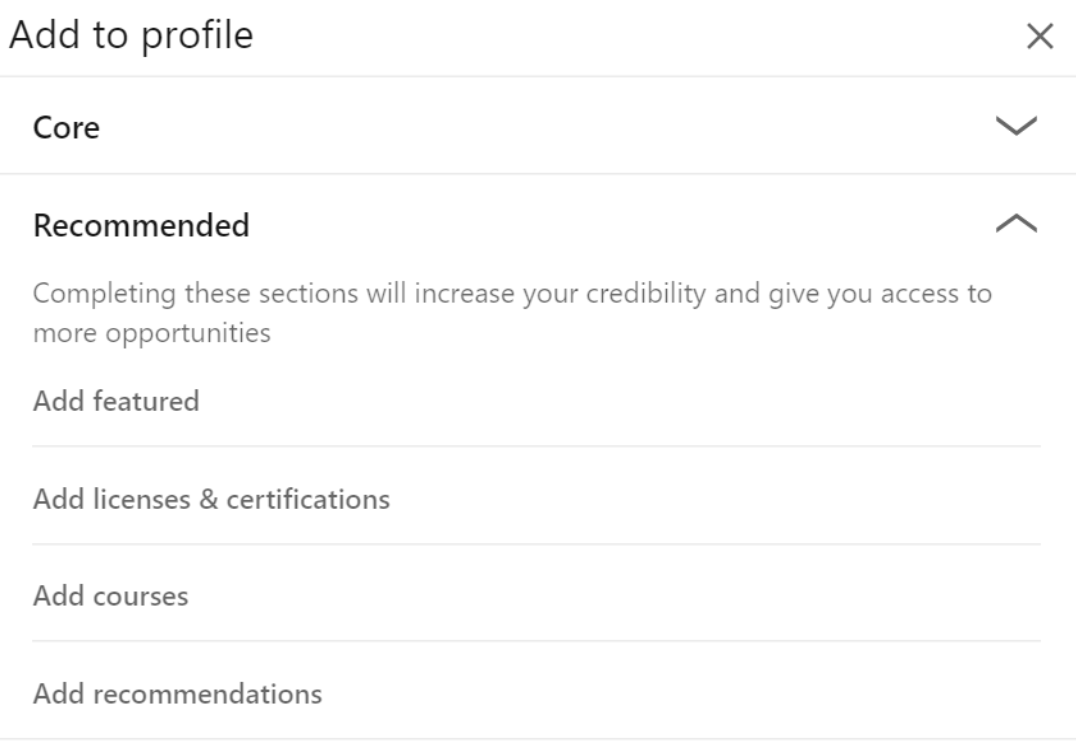
Task: Choose Add licenses & certifications
Action: [211, 499]
